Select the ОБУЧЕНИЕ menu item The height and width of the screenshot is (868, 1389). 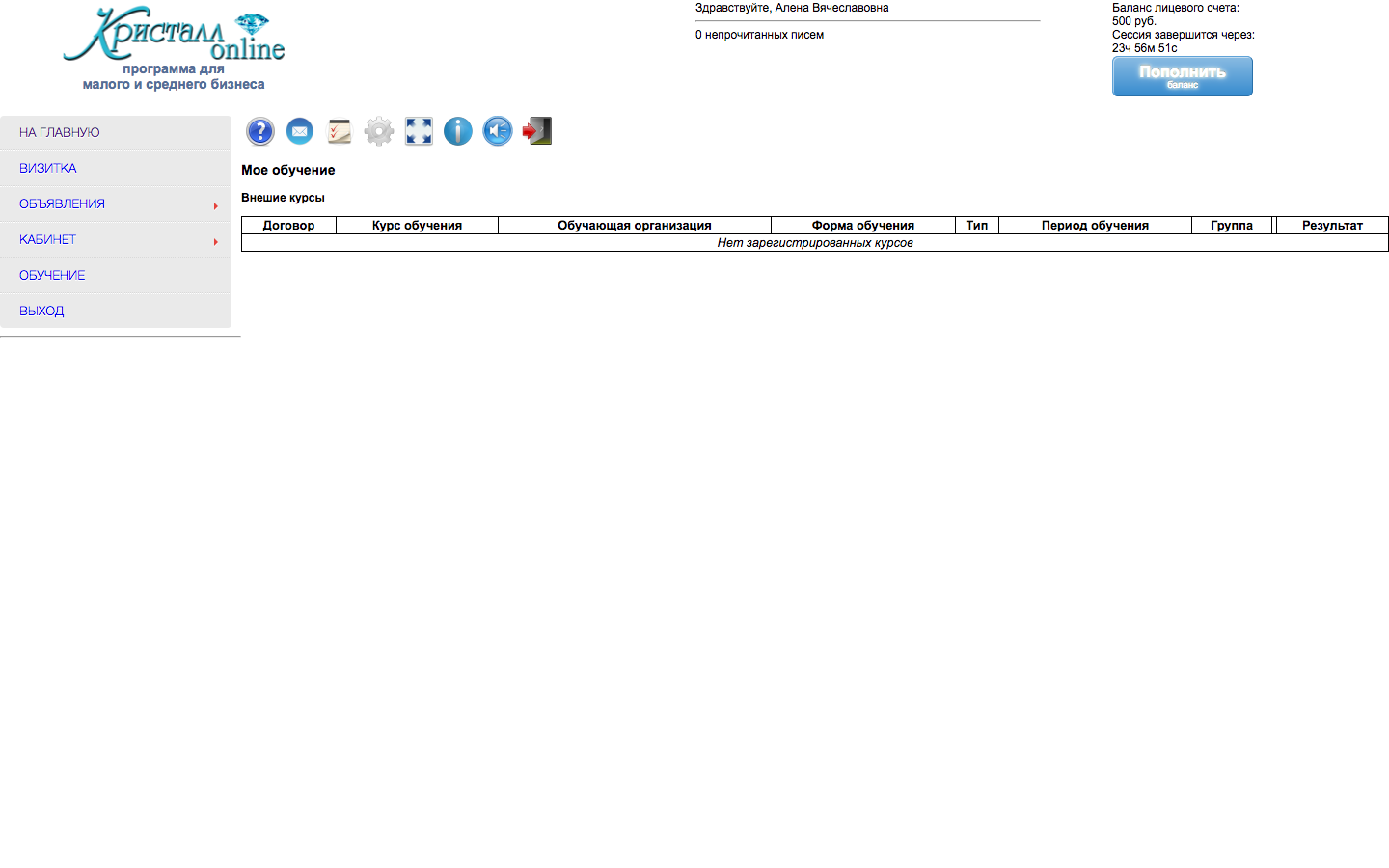(x=116, y=276)
